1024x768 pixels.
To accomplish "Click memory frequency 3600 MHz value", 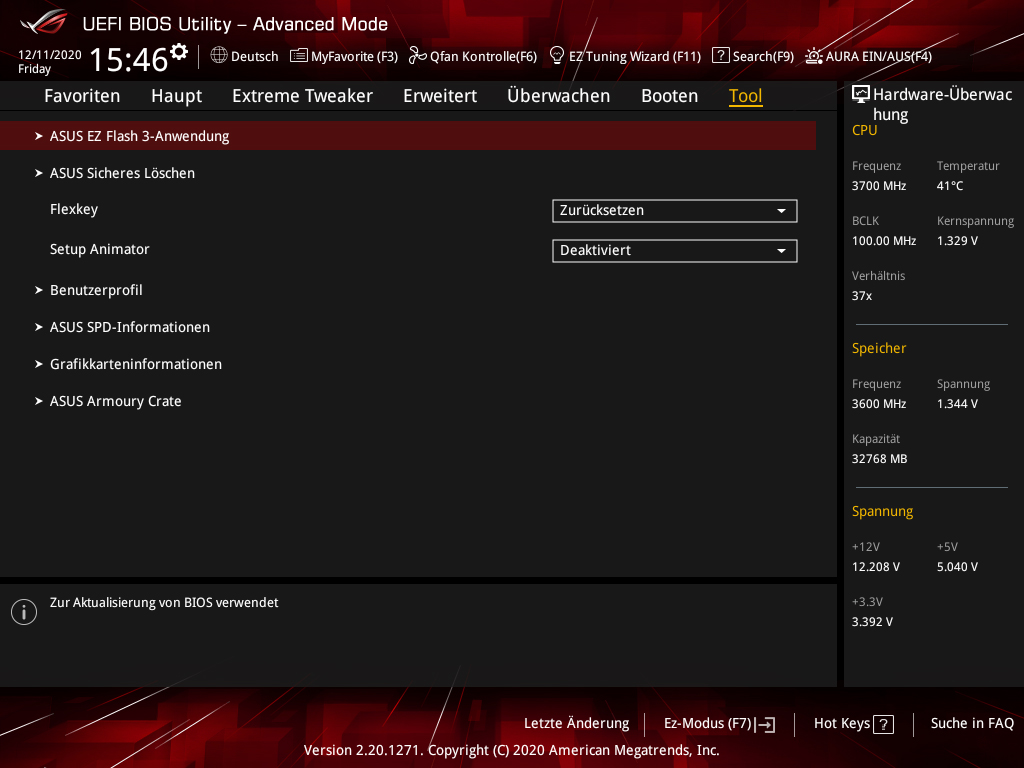I will tap(878, 404).
